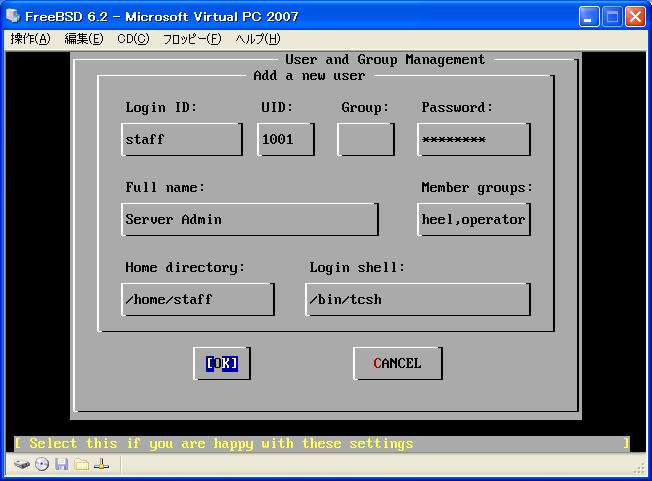Open the CD(C) menu

click(133, 39)
